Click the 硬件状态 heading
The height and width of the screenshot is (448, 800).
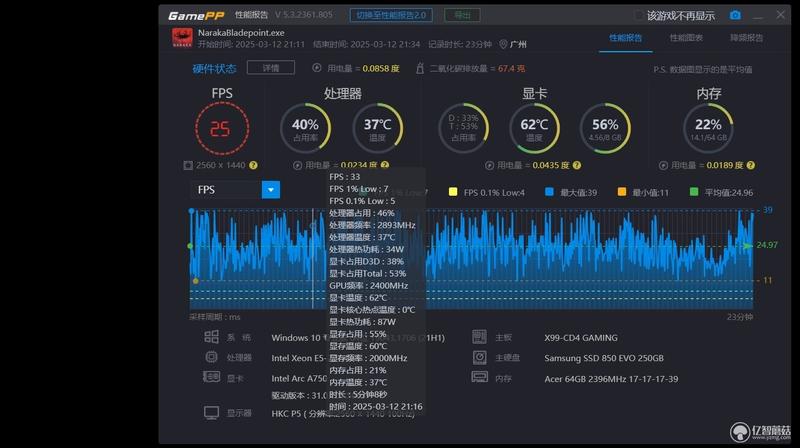(x=214, y=68)
